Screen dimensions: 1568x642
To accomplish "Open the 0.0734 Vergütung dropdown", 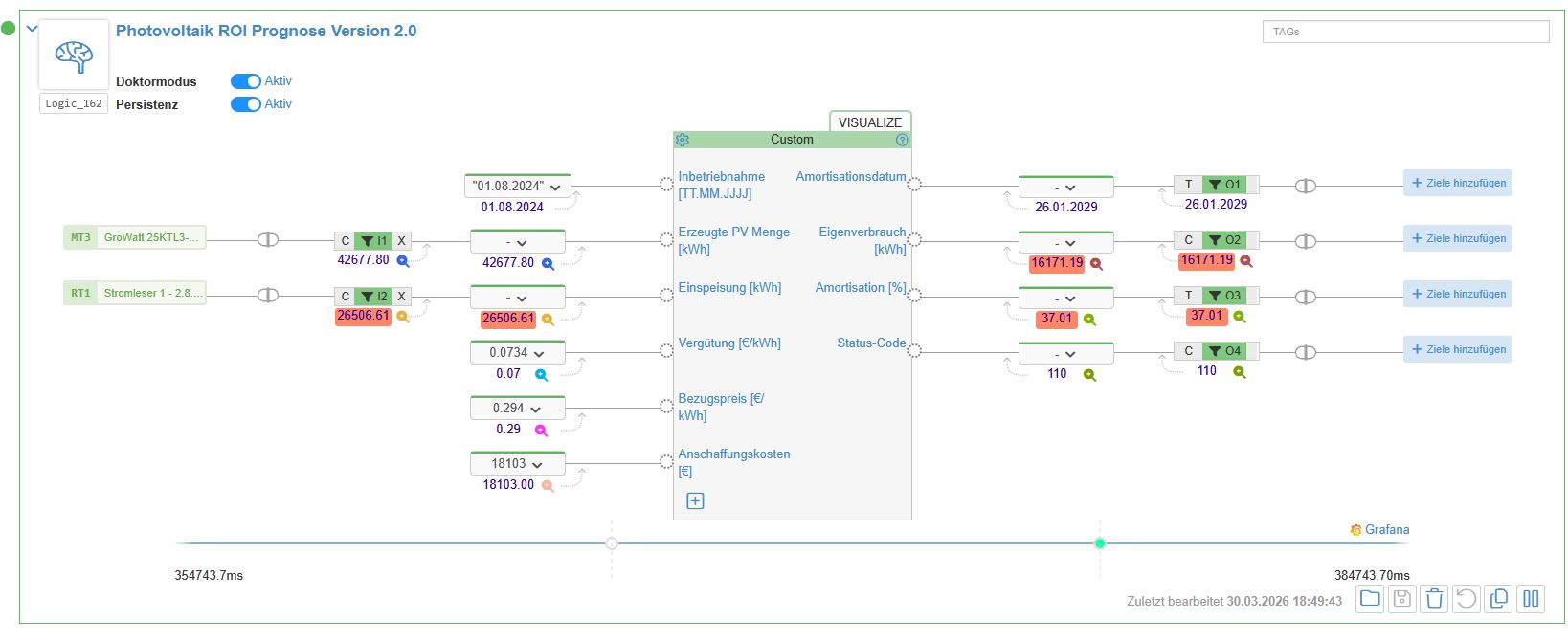I will (x=517, y=353).
